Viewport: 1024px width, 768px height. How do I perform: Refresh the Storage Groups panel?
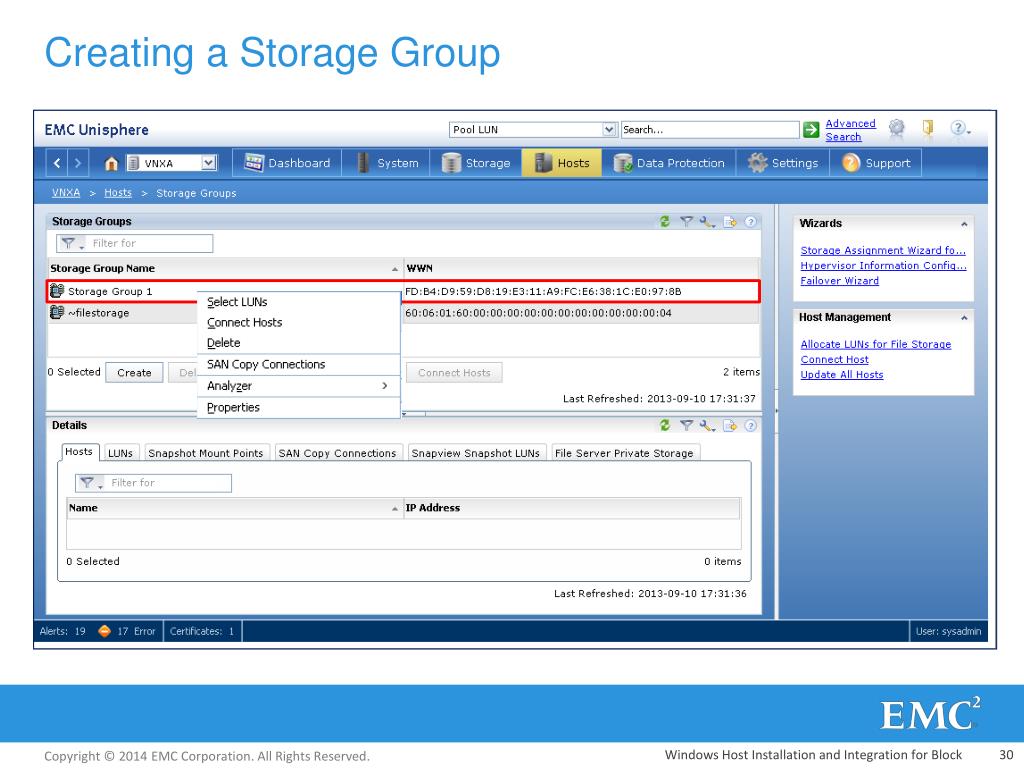click(x=665, y=222)
